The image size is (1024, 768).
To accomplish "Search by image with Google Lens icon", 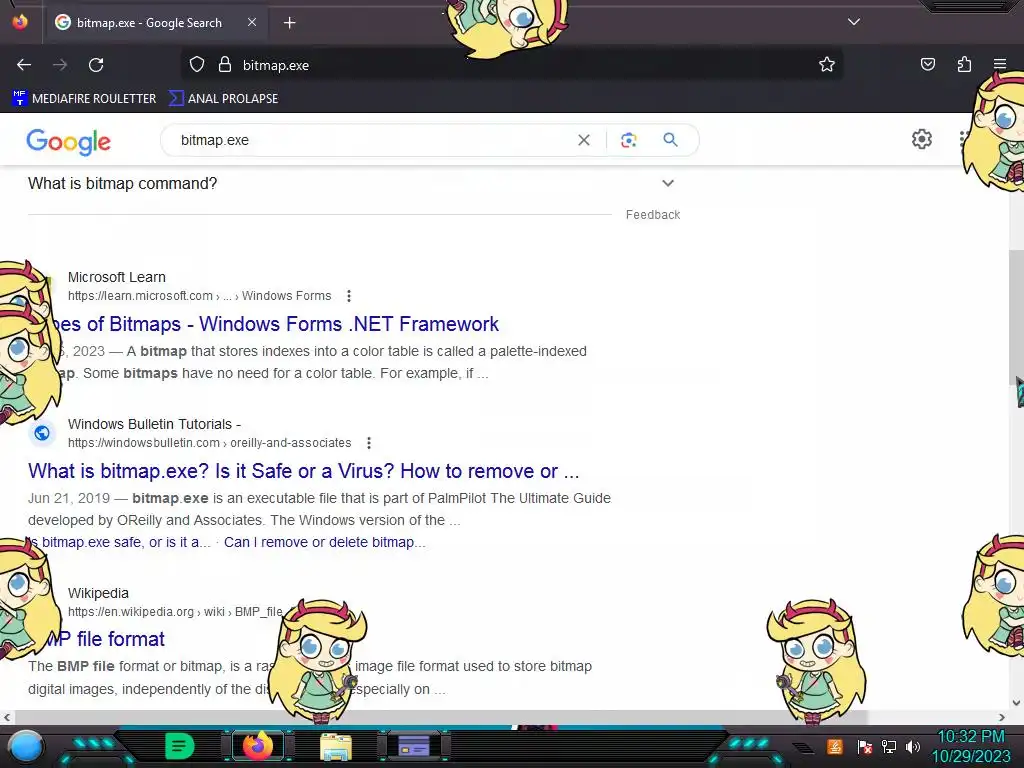I will pos(628,140).
